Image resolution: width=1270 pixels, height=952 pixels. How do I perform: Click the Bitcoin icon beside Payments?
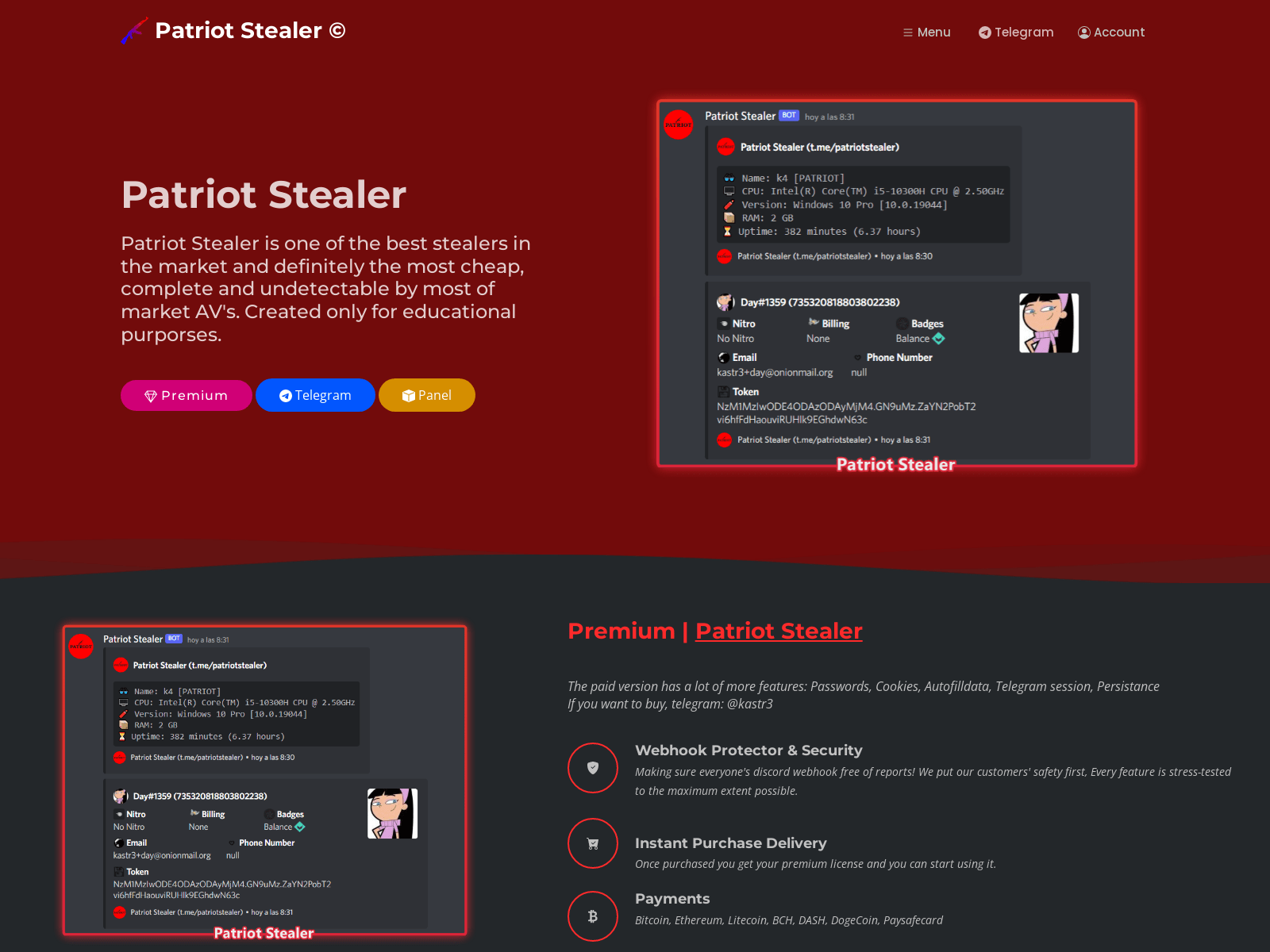(x=593, y=916)
